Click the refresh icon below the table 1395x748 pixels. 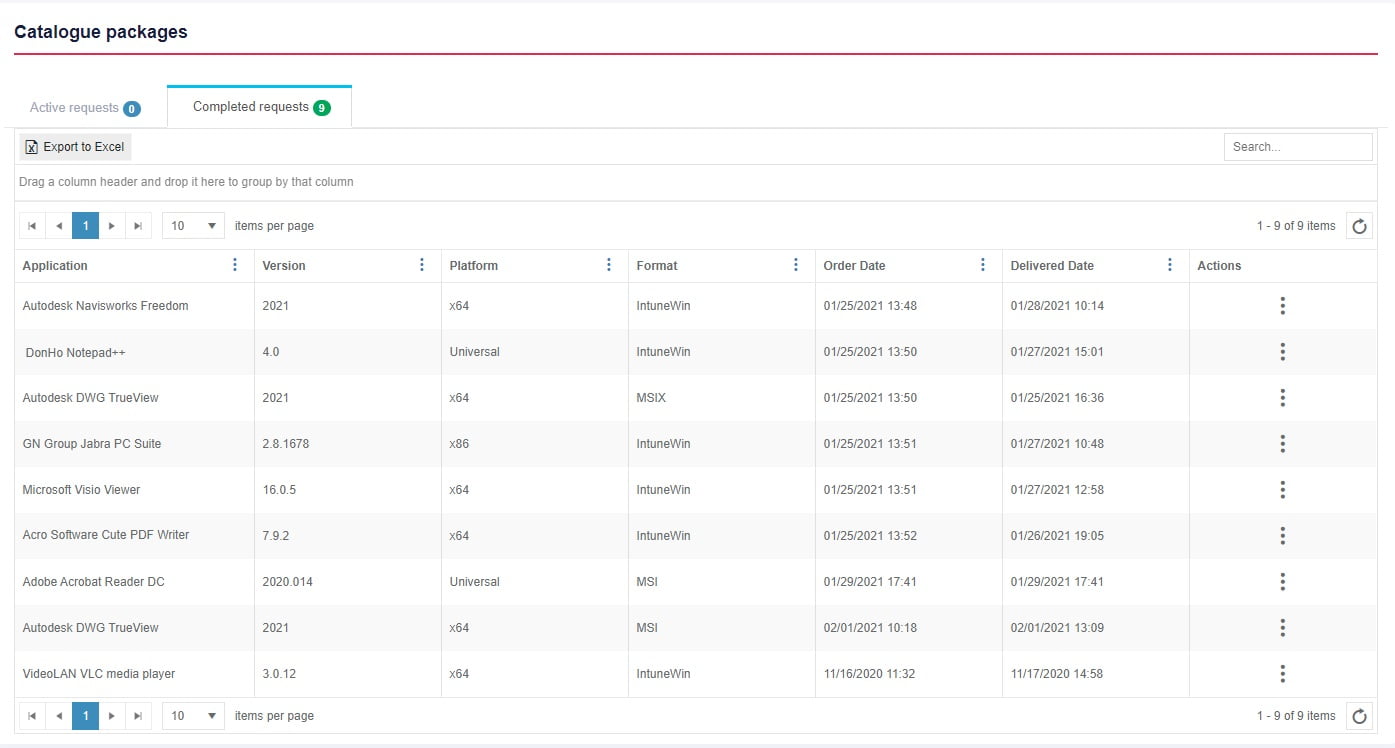(x=1359, y=716)
